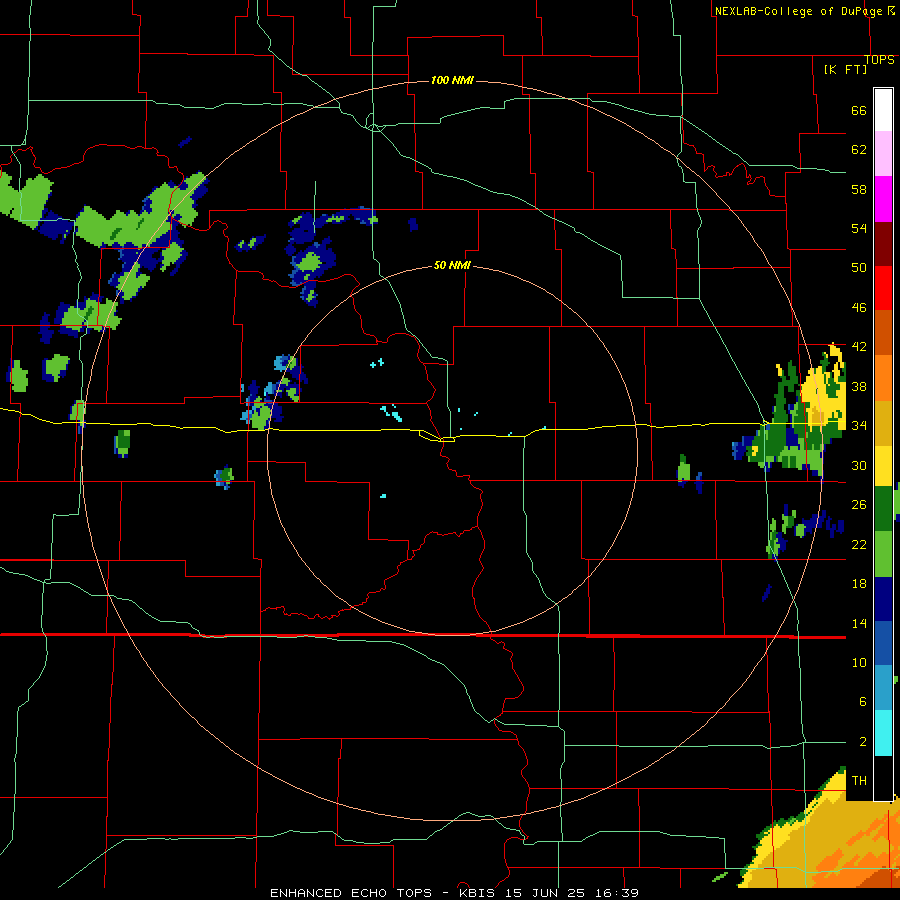Select the cyan legend swatch
900x900 pixels.
click(883, 733)
